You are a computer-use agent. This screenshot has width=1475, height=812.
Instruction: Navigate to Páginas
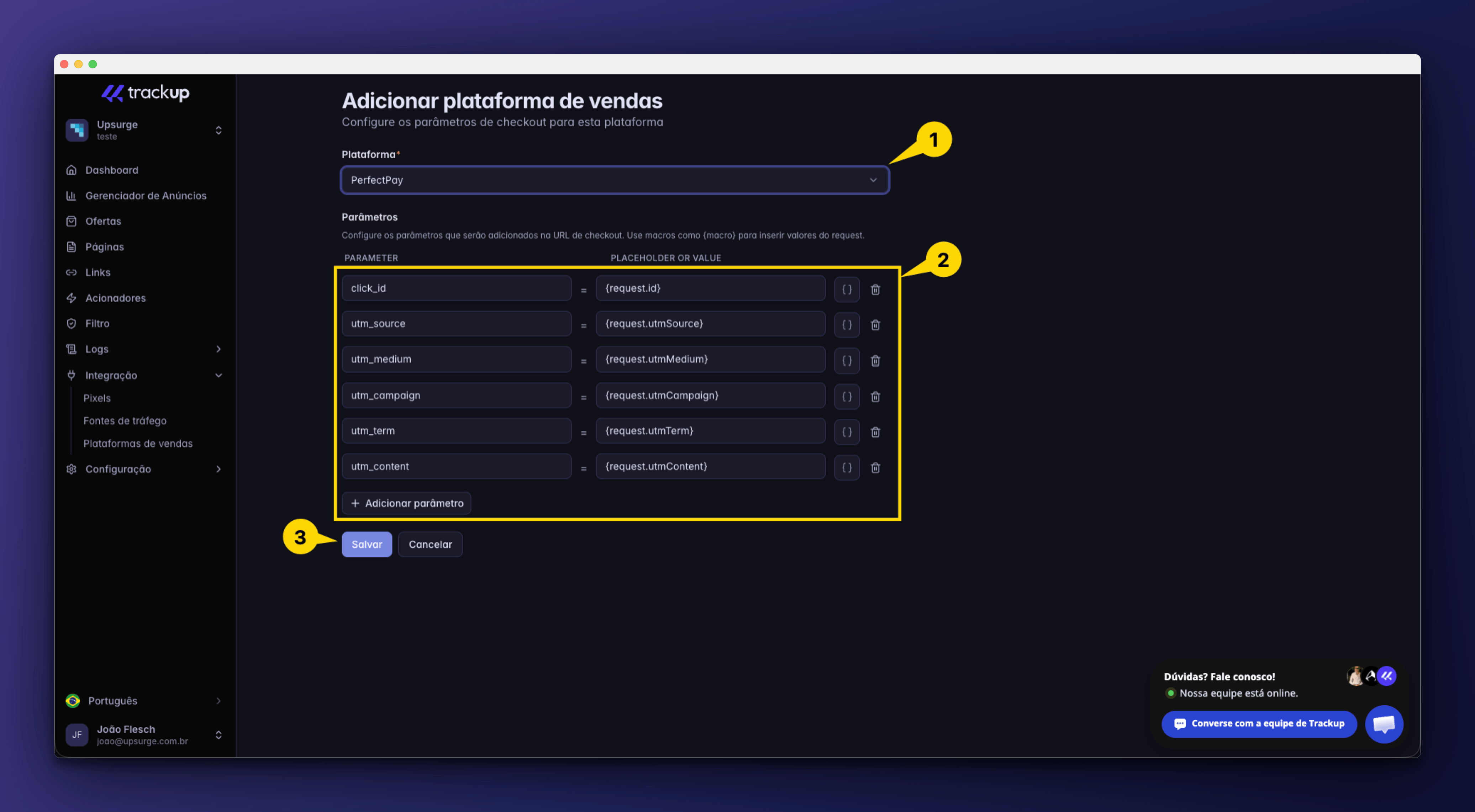(x=104, y=246)
